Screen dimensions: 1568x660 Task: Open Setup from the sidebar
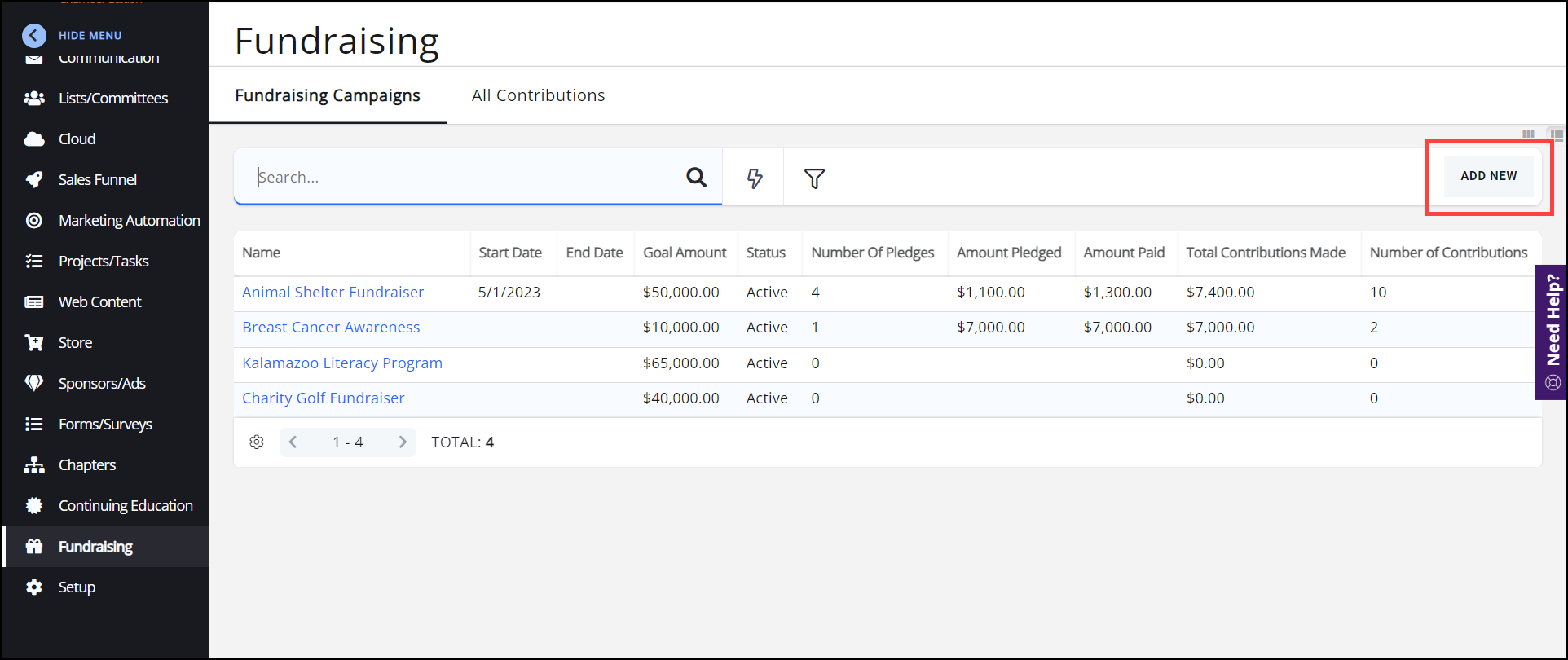(77, 587)
